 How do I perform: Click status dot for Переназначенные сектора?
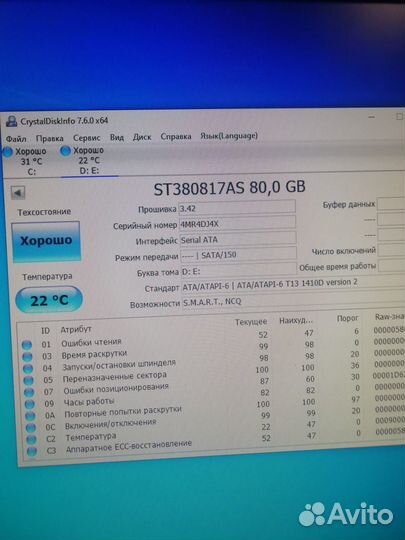click(29, 381)
